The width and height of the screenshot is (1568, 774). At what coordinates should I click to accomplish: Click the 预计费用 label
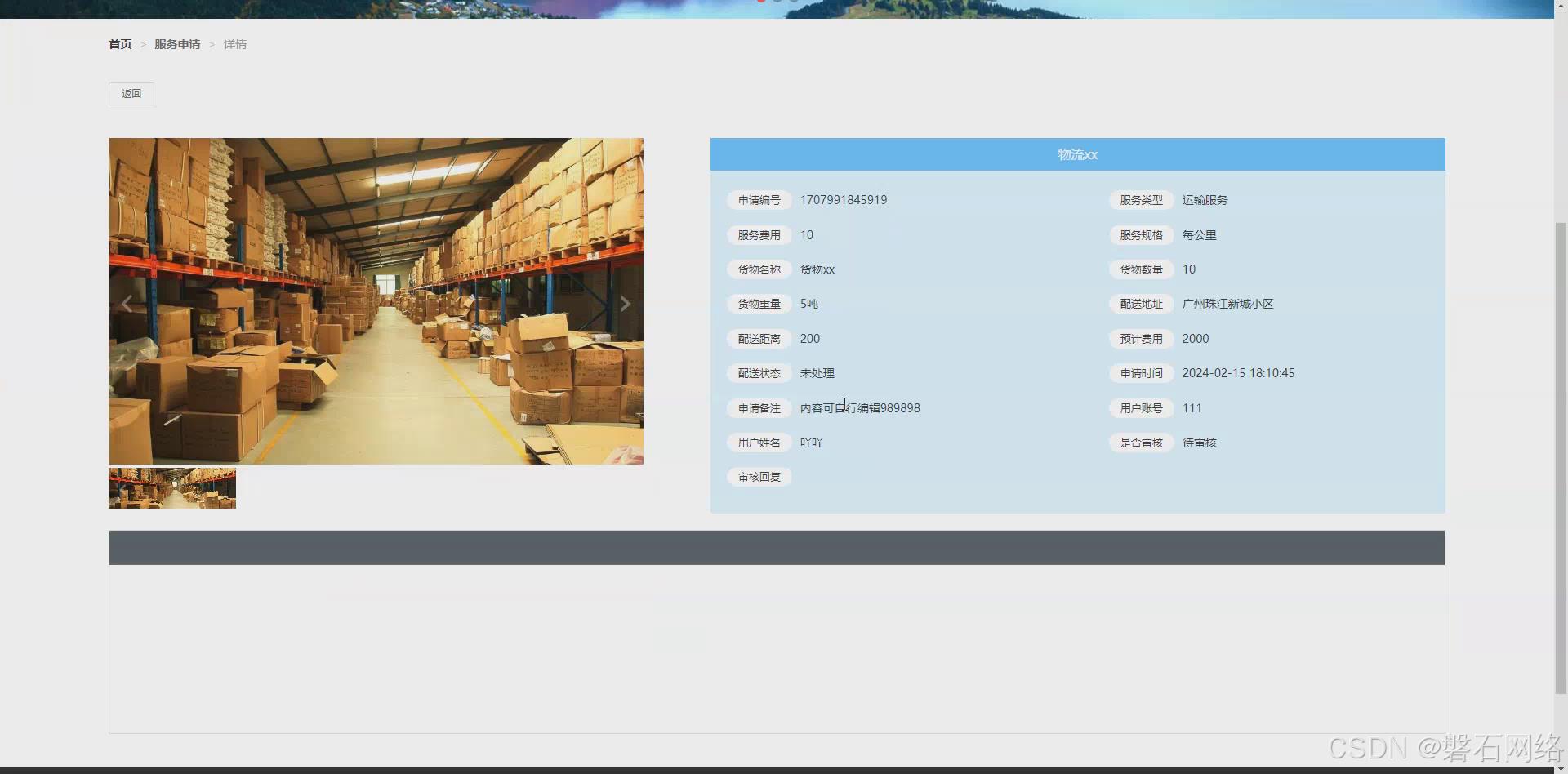coord(1141,339)
